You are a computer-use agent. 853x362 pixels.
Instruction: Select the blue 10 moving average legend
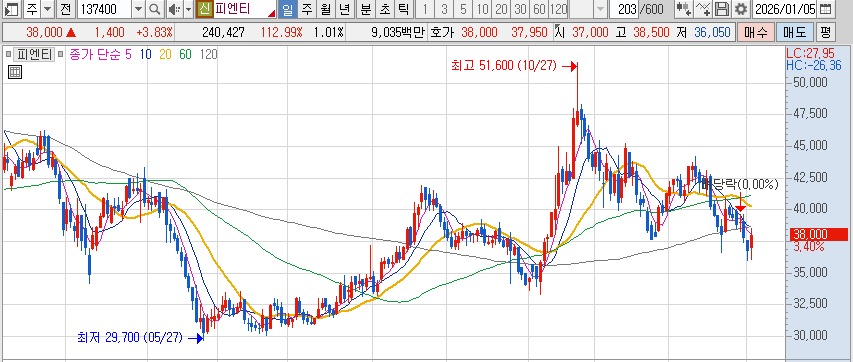pos(145,54)
